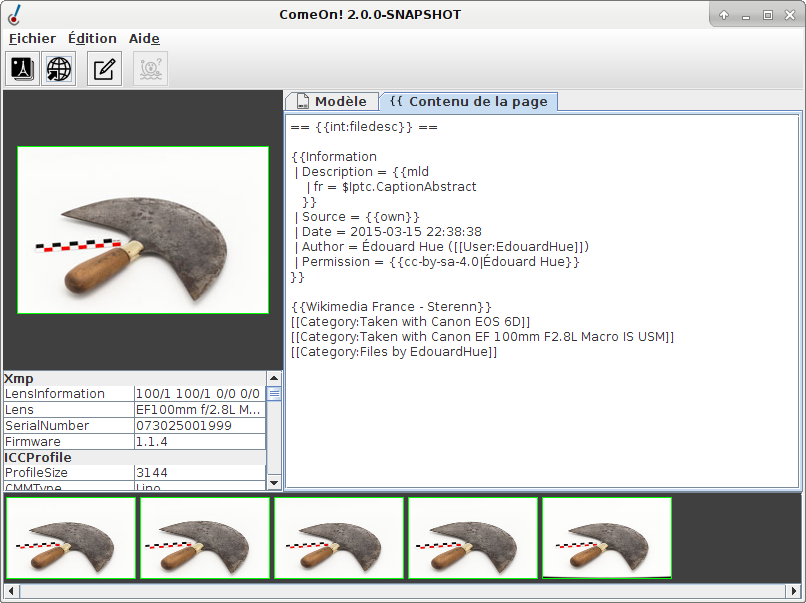Select the LensInformation metadata row
Screen dimensions: 806x603
135,394
